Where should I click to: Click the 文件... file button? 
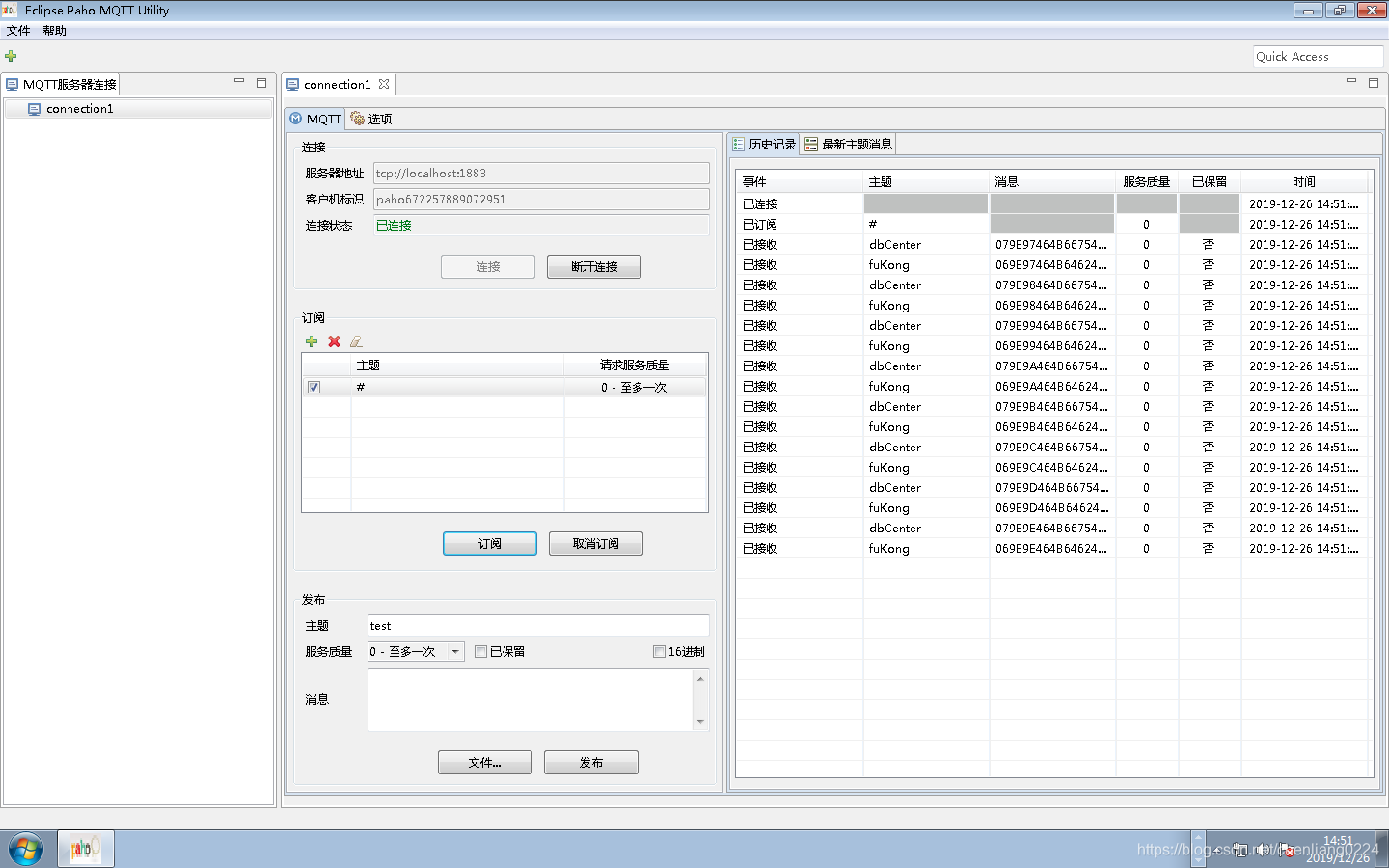point(485,762)
